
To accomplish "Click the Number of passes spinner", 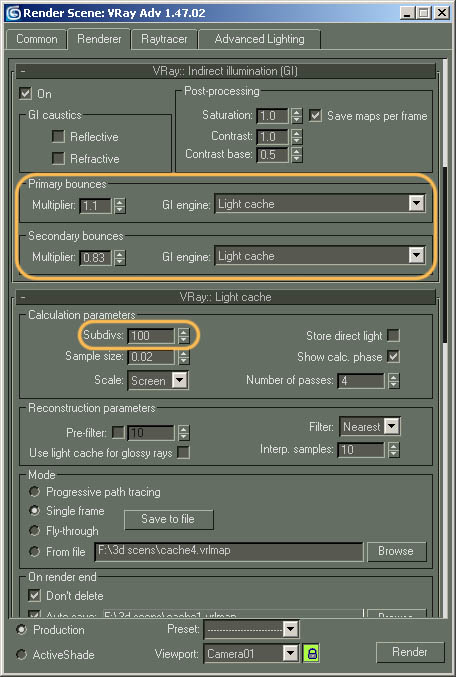I will tap(393, 381).
